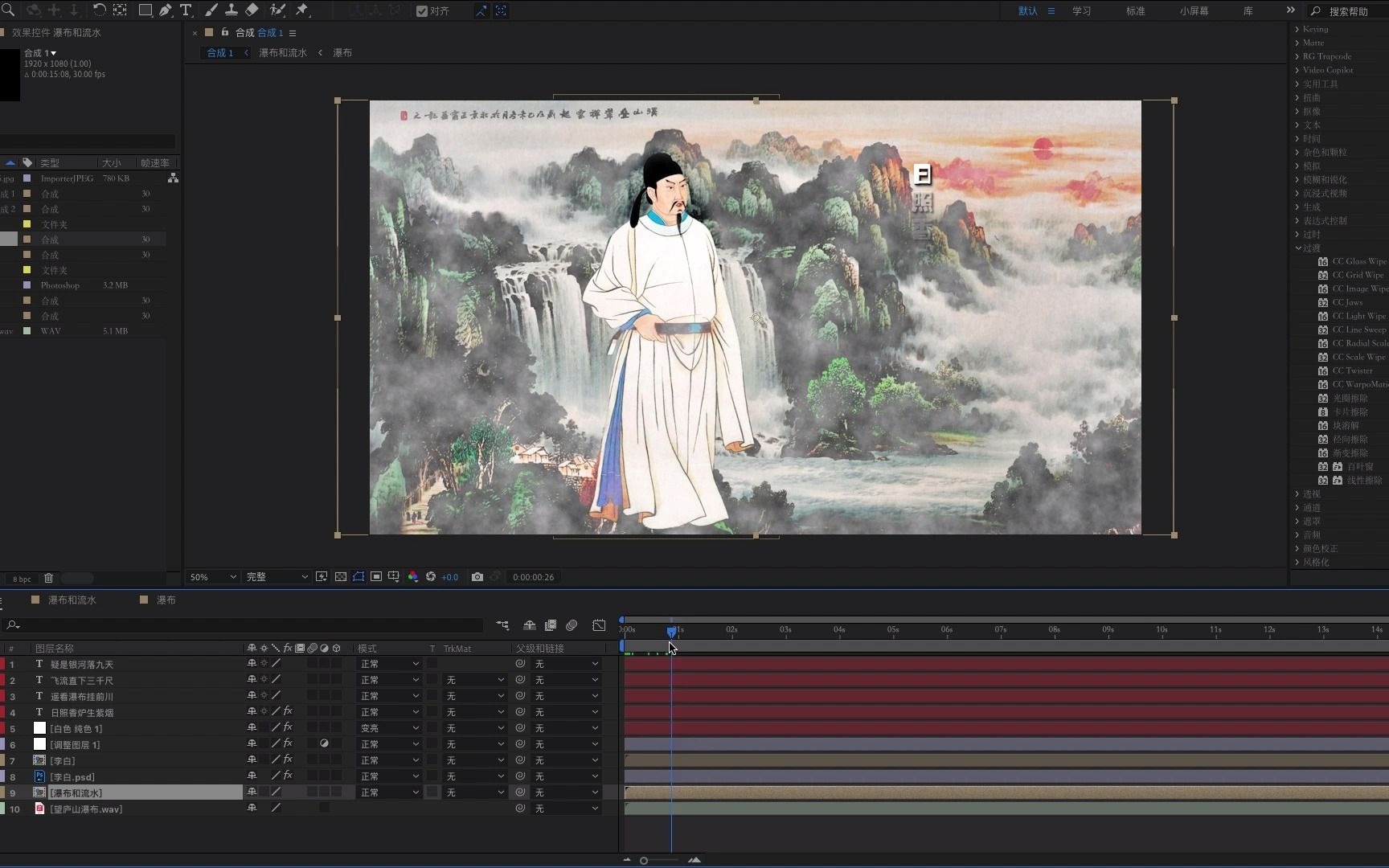
Task: Toggle the adjustment layer switch on 调整图层 1
Action: coord(324,744)
